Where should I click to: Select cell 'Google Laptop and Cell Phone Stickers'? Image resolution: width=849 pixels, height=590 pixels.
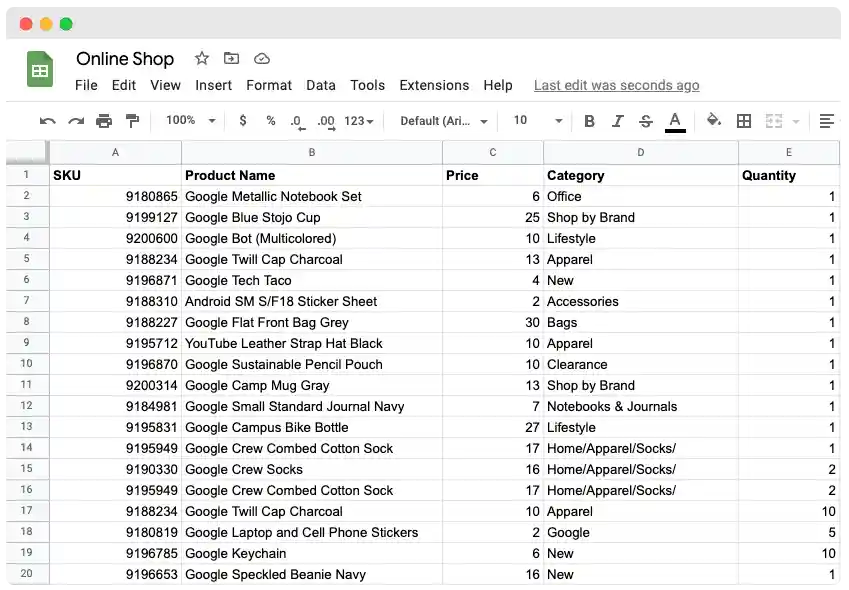coord(312,533)
